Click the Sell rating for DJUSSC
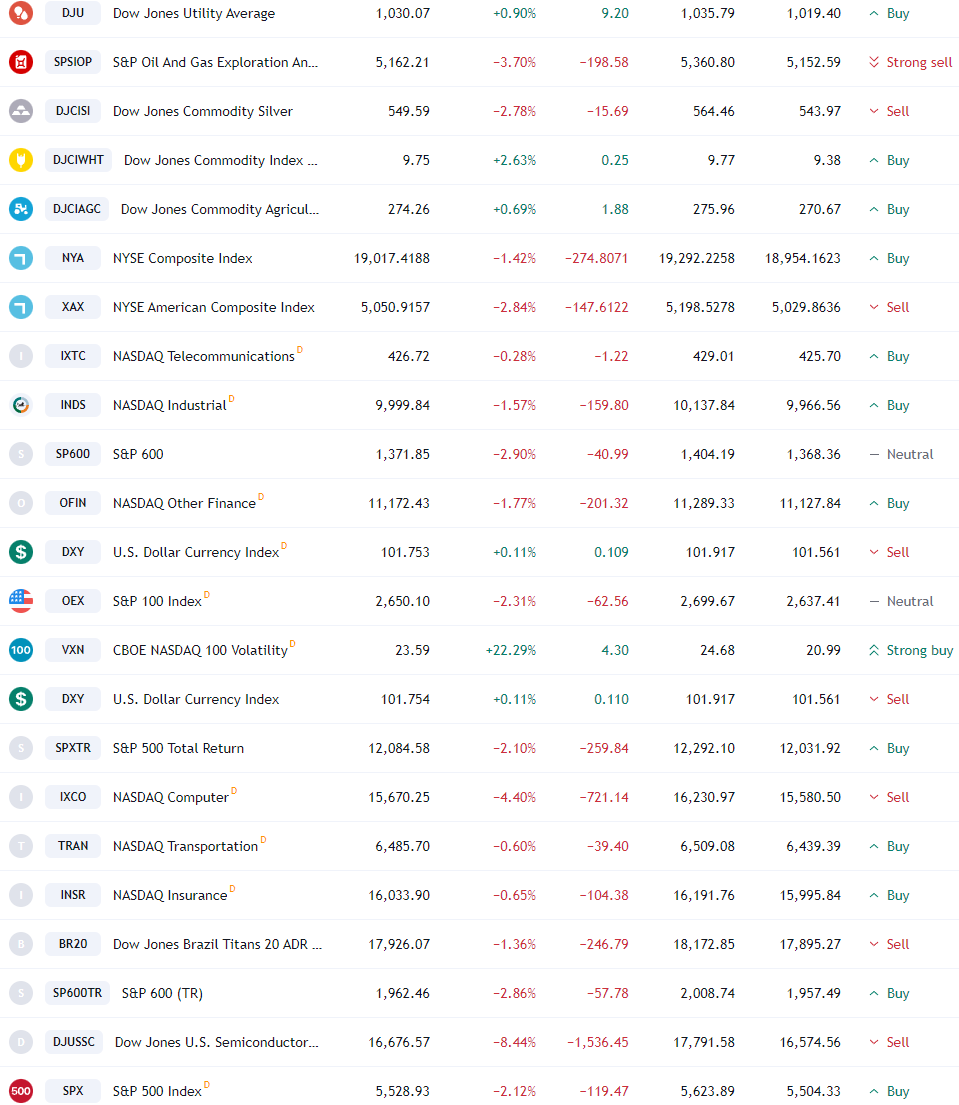The image size is (959, 1105). point(889,1042)
